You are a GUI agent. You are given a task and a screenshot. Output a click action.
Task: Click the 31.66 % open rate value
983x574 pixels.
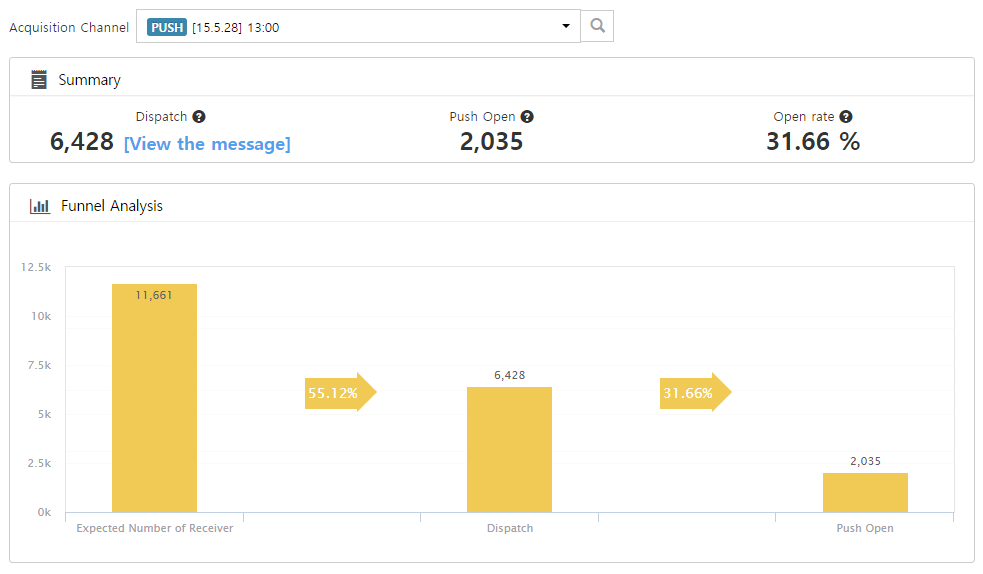pyautogui.click(x=813, y=142)
